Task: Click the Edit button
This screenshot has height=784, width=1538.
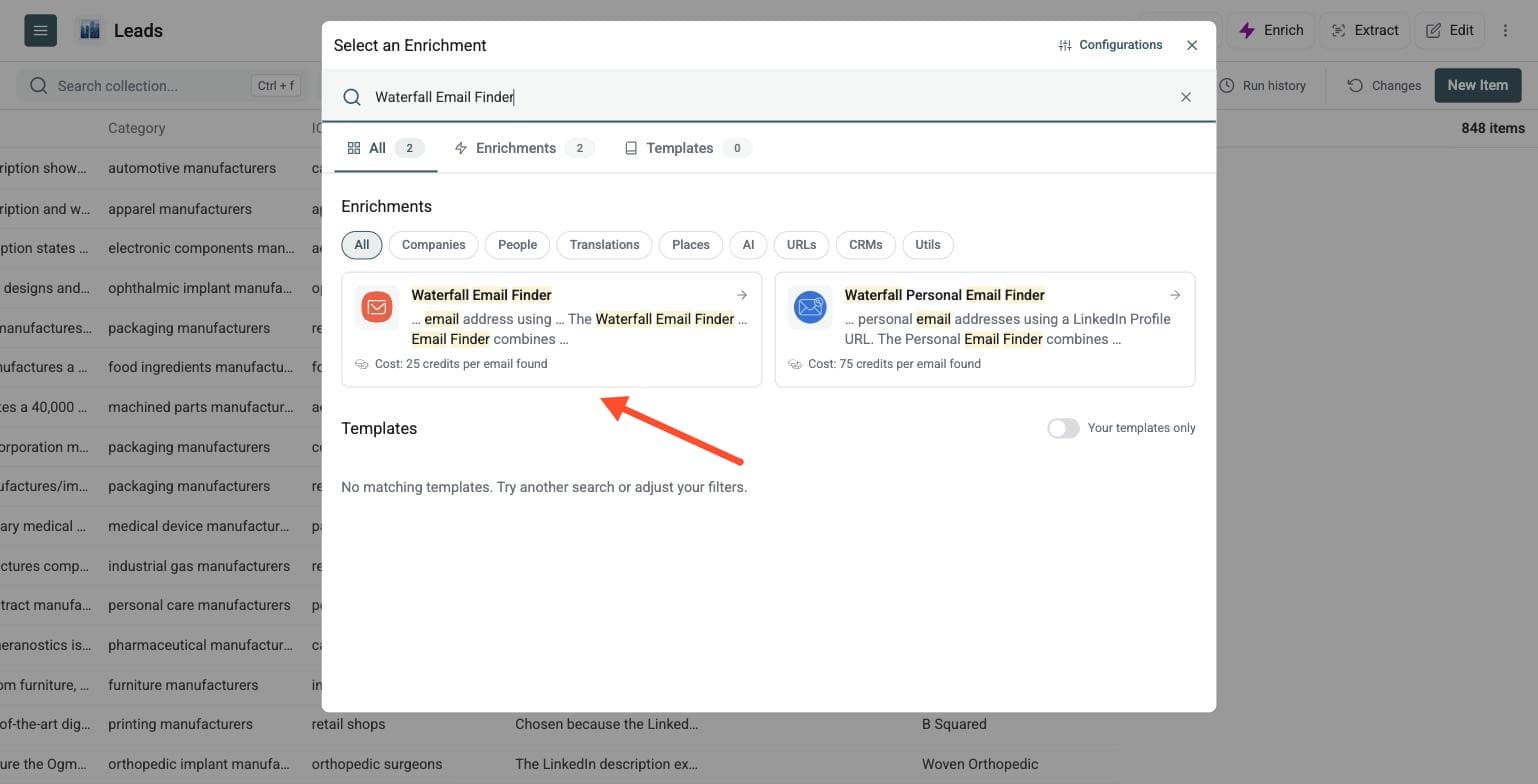Action: click(x=1450, y=30)
